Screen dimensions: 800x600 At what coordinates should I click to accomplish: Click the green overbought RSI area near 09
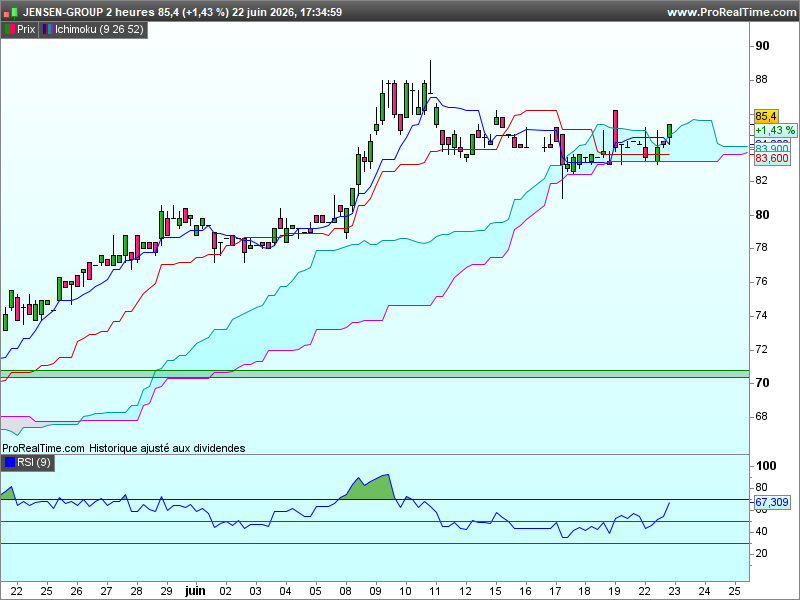372,489
